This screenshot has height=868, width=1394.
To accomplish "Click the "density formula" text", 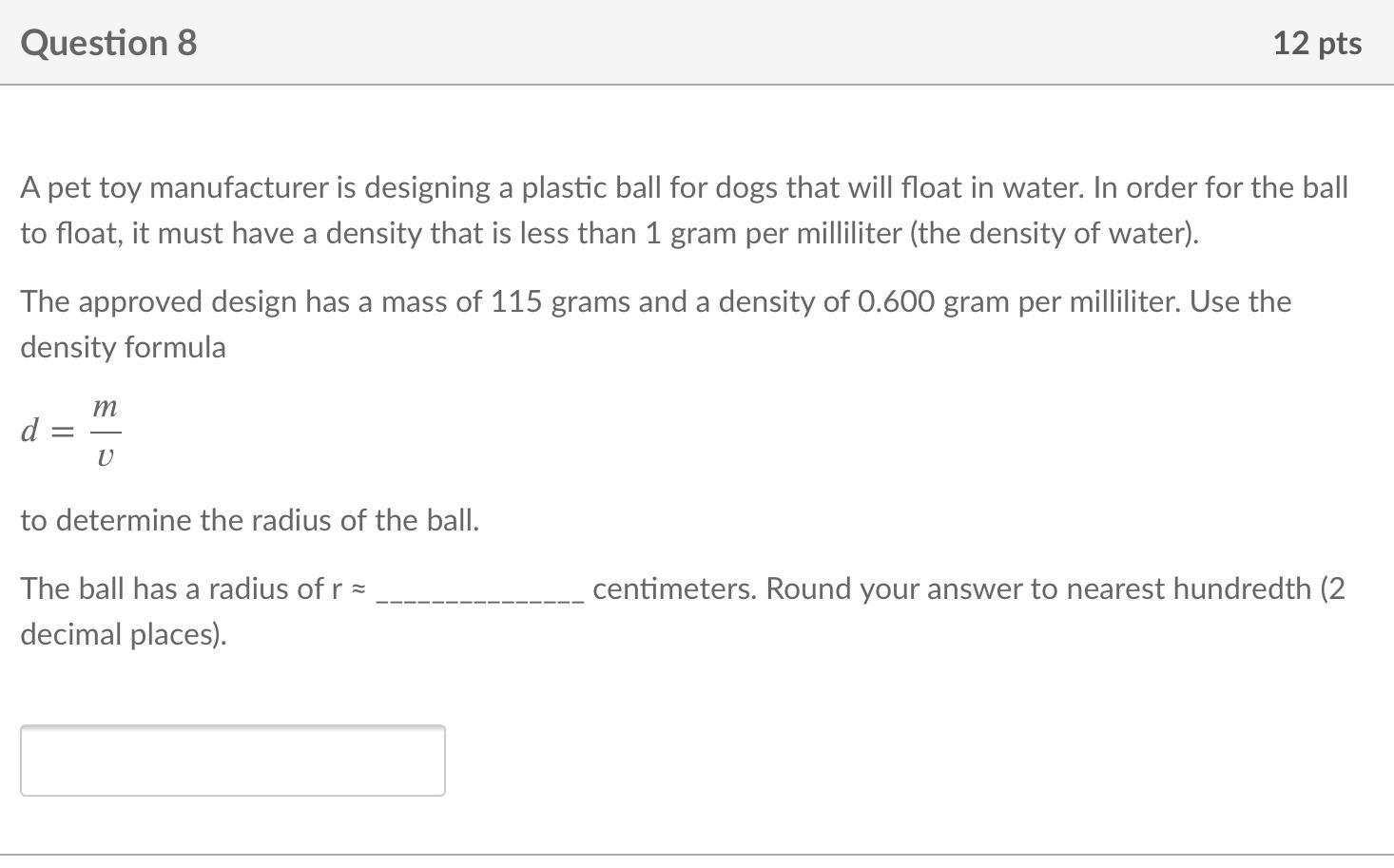I will (123, 347).
